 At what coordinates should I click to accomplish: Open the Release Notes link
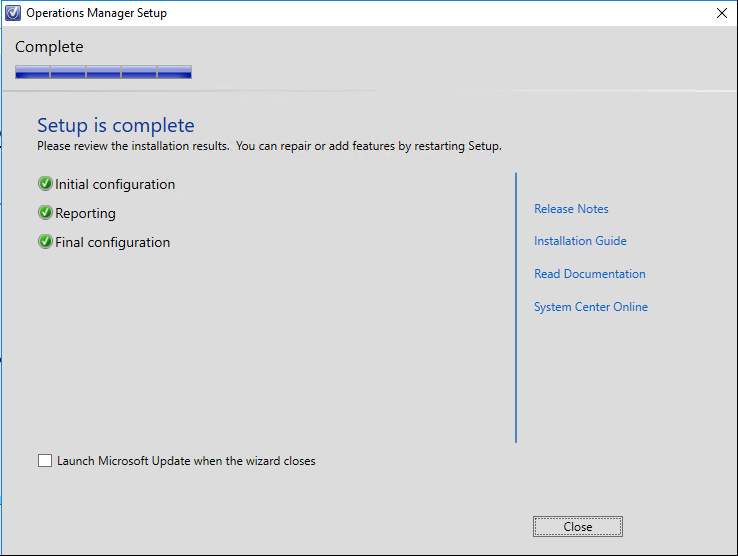coord(571,209)
